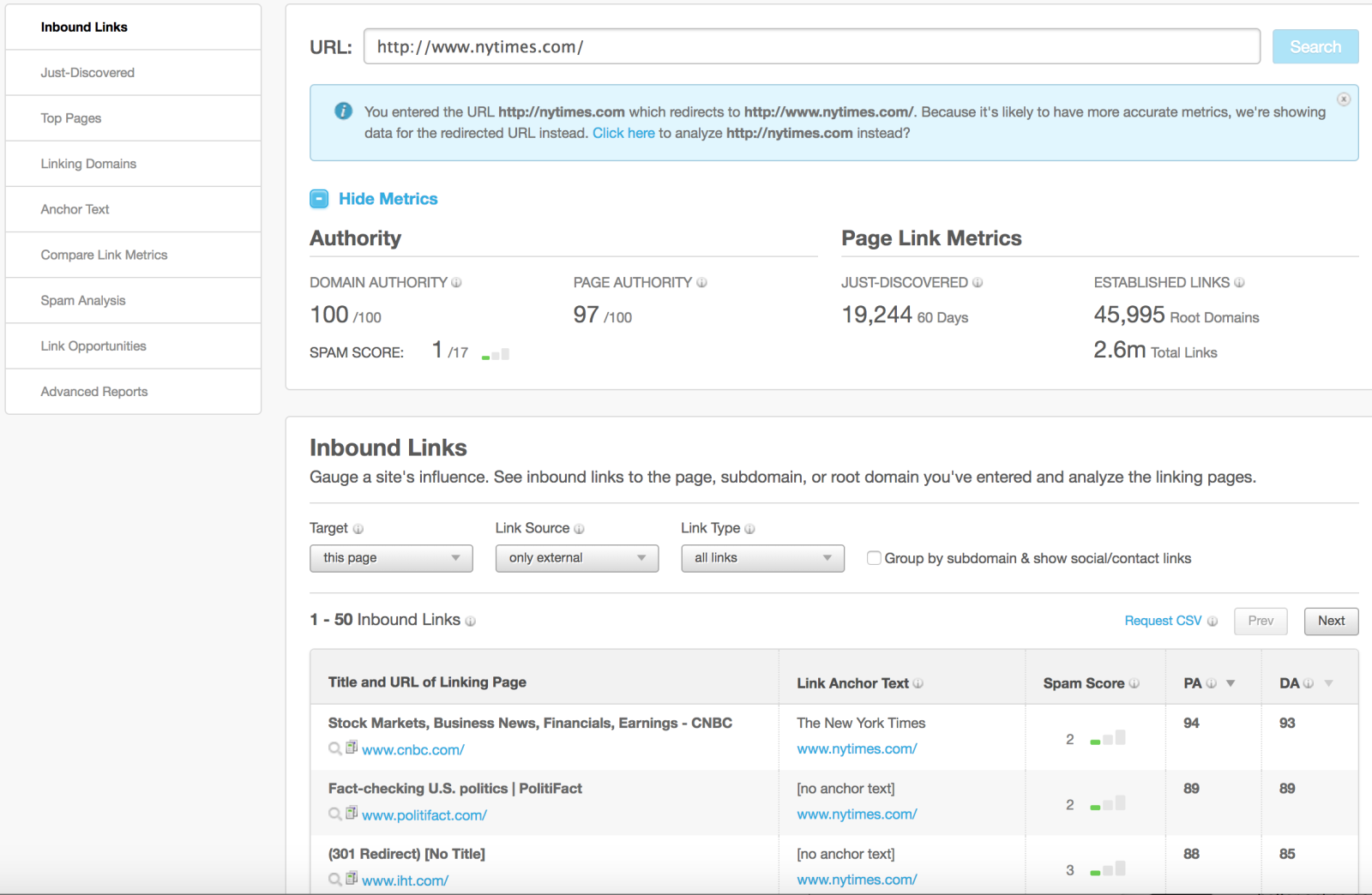1372x895 pixels.
Task: Click the info icon next to Link Type
Action: click(749, 529)
